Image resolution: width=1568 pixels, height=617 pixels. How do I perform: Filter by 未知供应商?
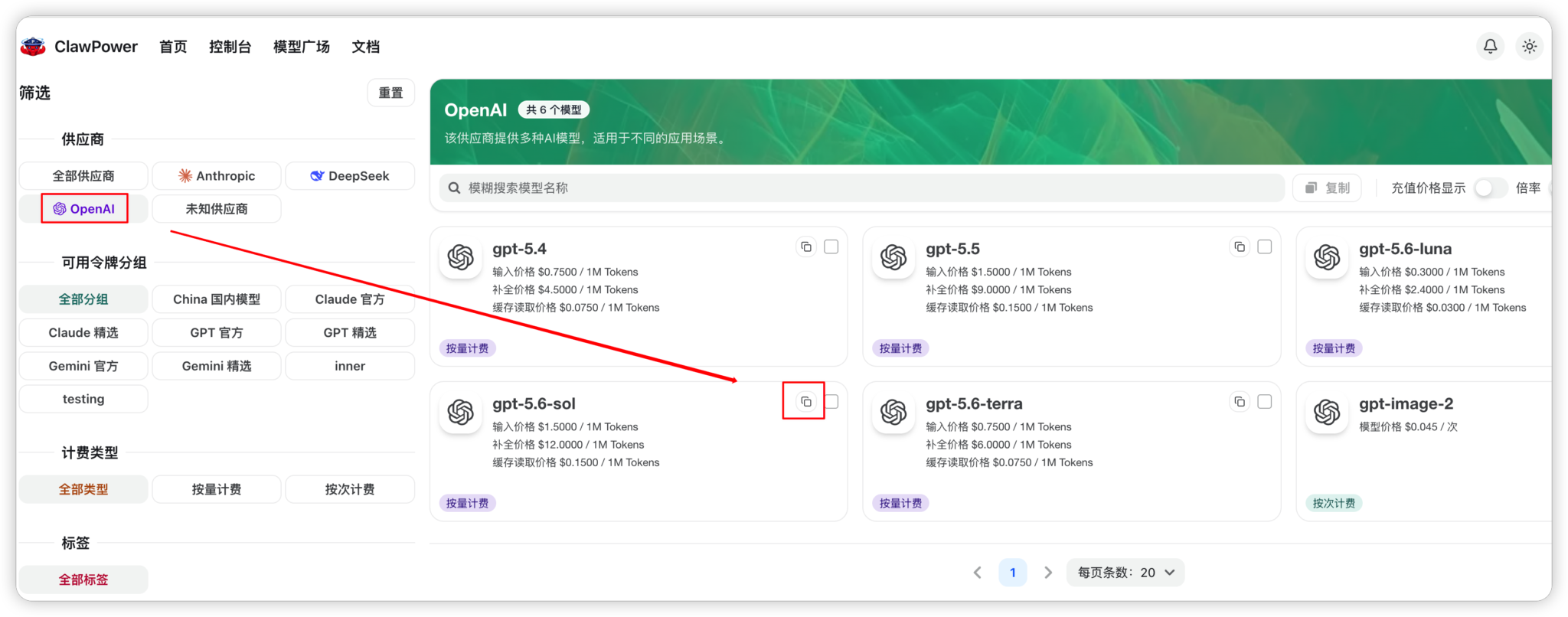coord(217,209)
